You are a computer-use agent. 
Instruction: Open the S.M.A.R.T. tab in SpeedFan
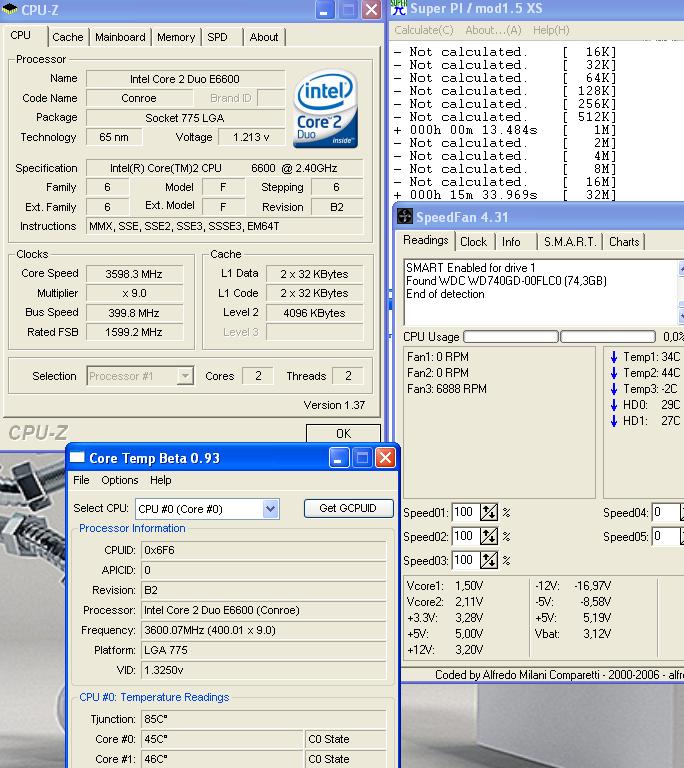coord(570,242)
